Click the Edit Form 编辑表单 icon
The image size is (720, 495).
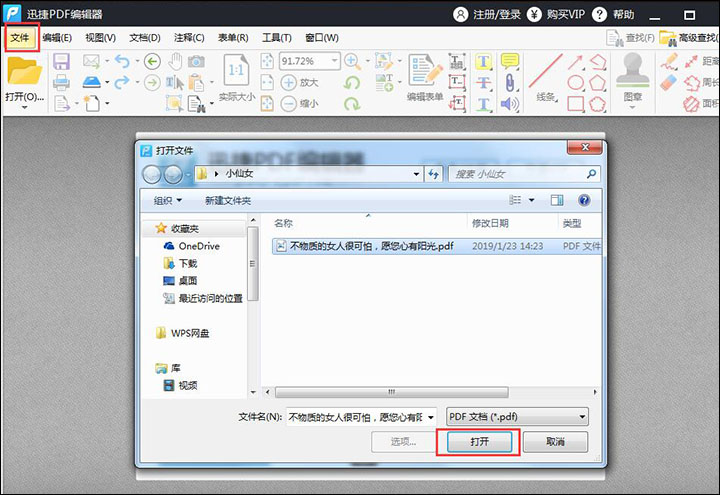425,70
